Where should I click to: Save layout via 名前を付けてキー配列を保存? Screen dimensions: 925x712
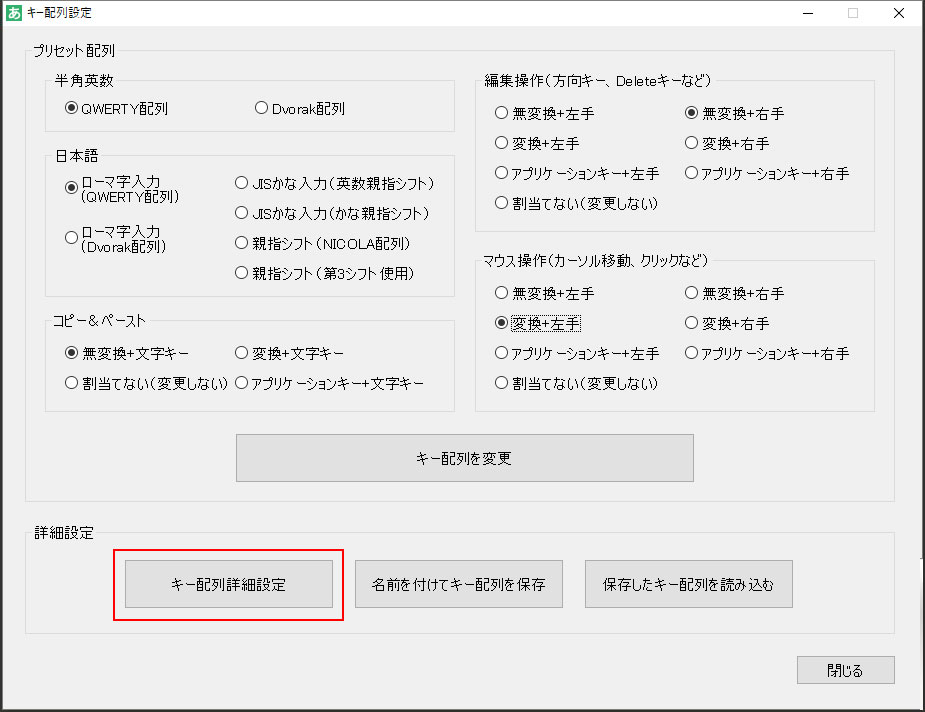click(x=458, y=584)
